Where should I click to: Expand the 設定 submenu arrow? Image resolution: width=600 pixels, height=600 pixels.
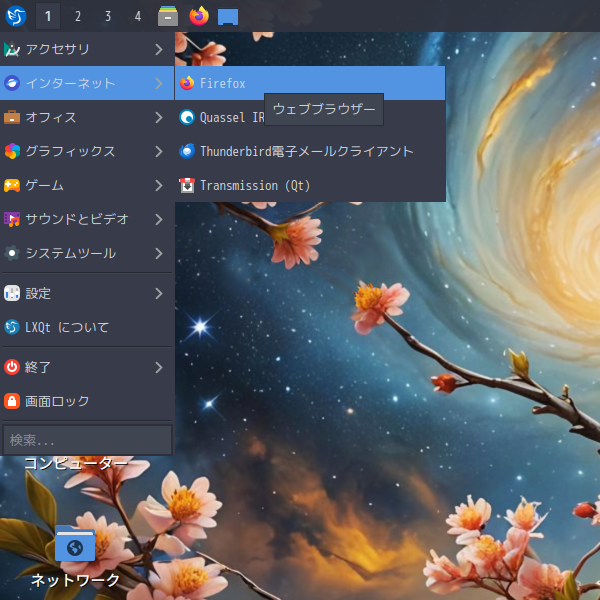[x=159, y=293]
